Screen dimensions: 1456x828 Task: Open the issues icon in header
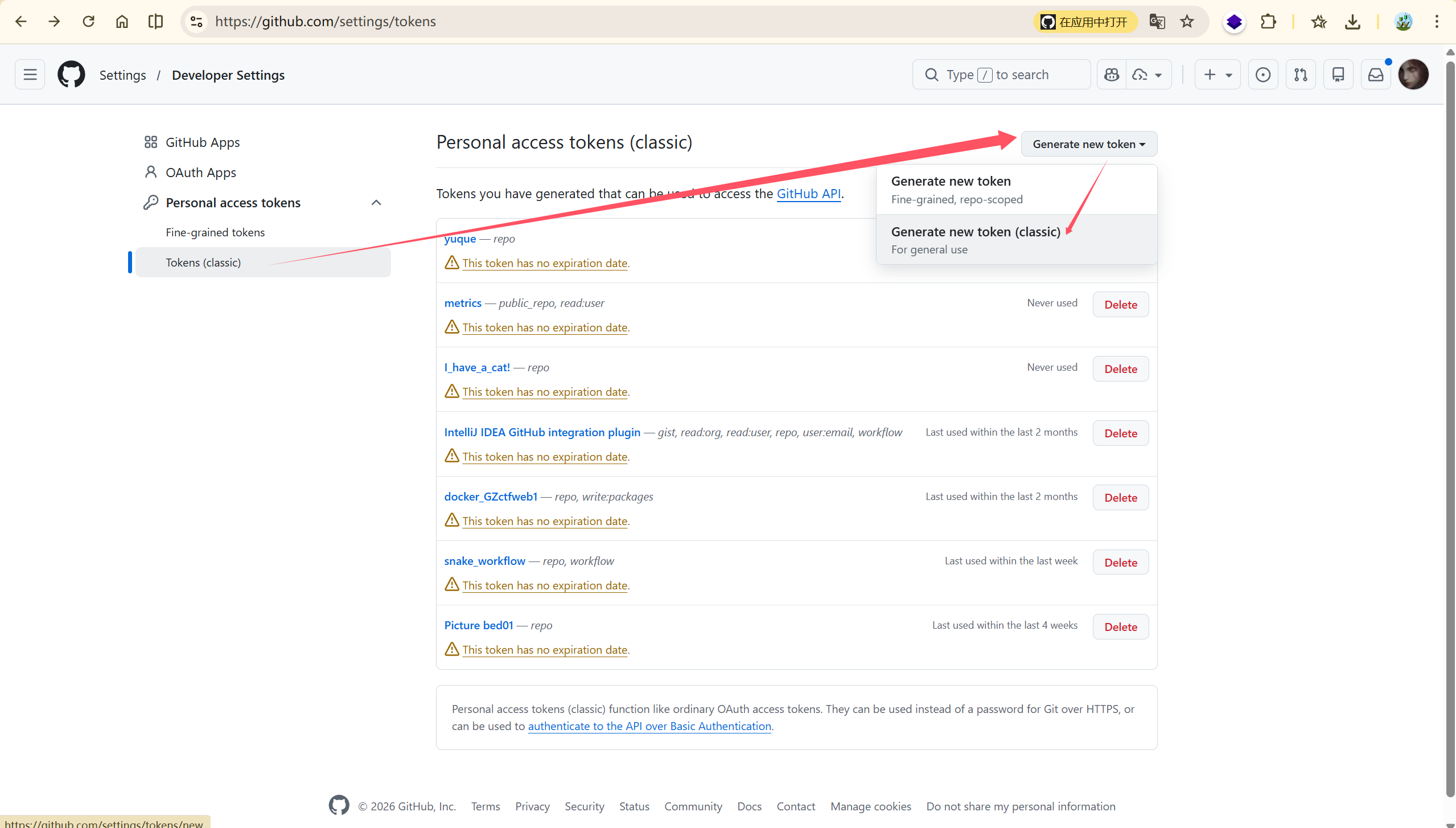pos(1262,75)
